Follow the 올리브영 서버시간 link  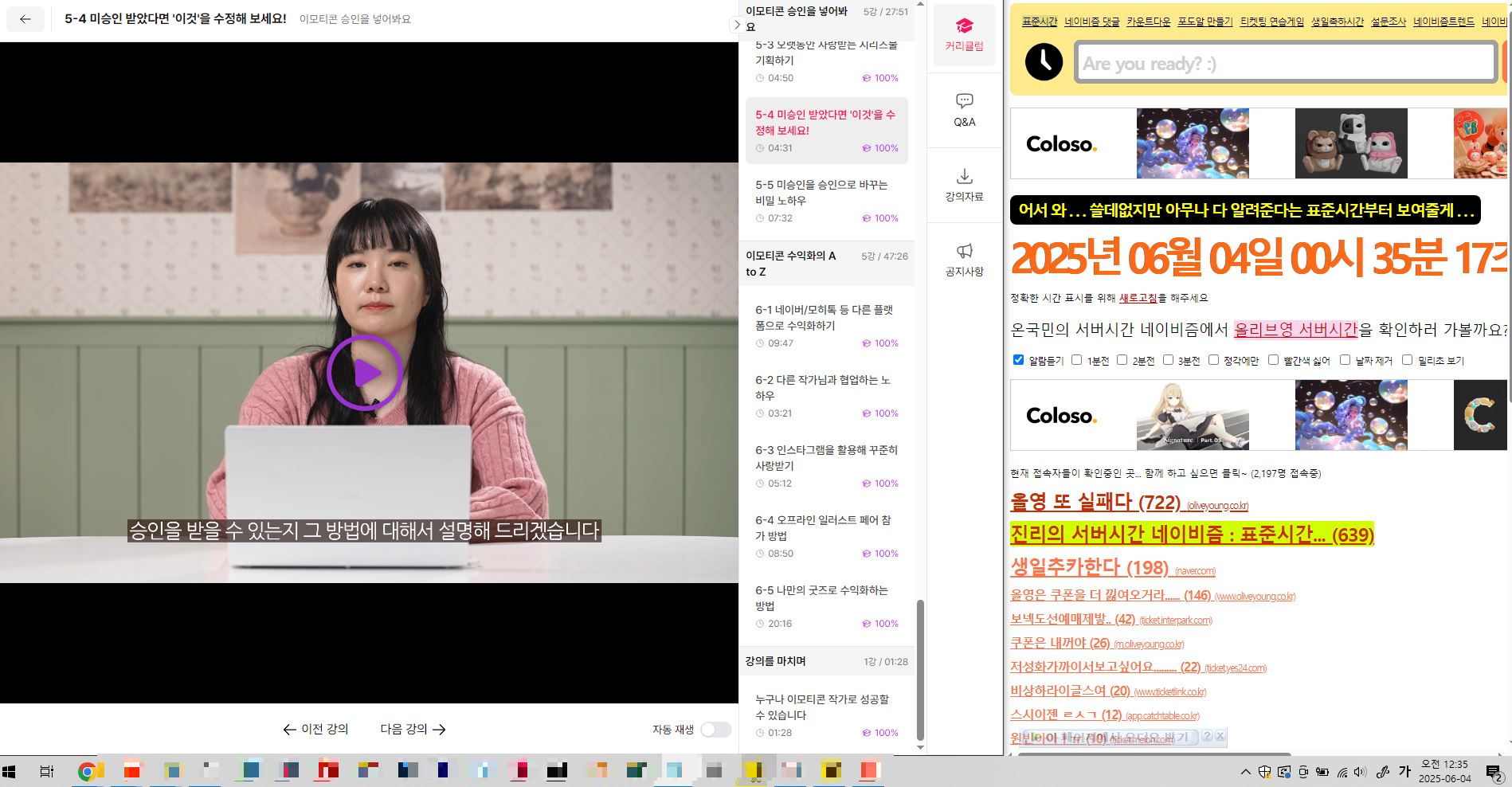click(x=1295, y=329)
